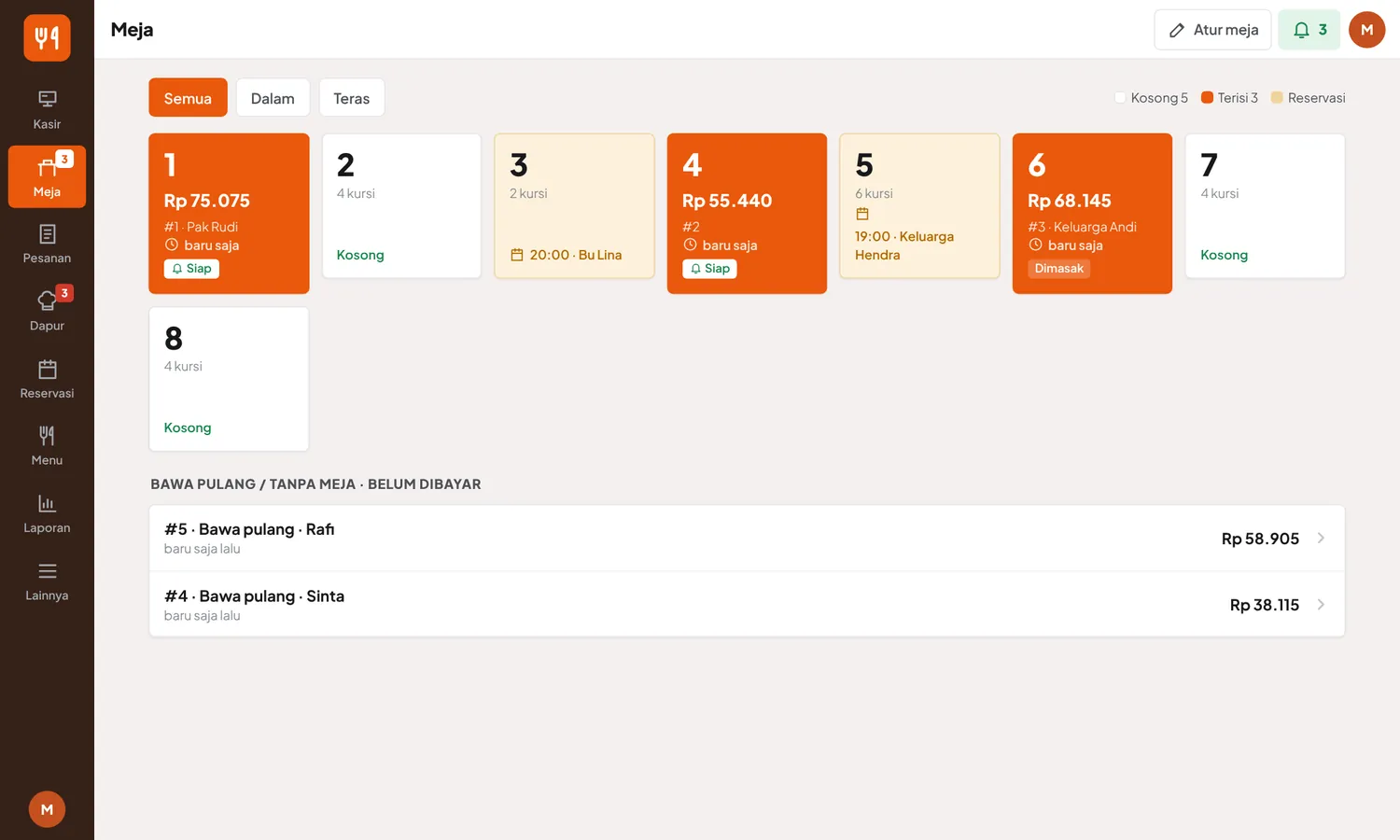This screenshot has width=1400, height=840.
Task: Open Pesanan in the sidebar
Action: (x=47, y=244)
